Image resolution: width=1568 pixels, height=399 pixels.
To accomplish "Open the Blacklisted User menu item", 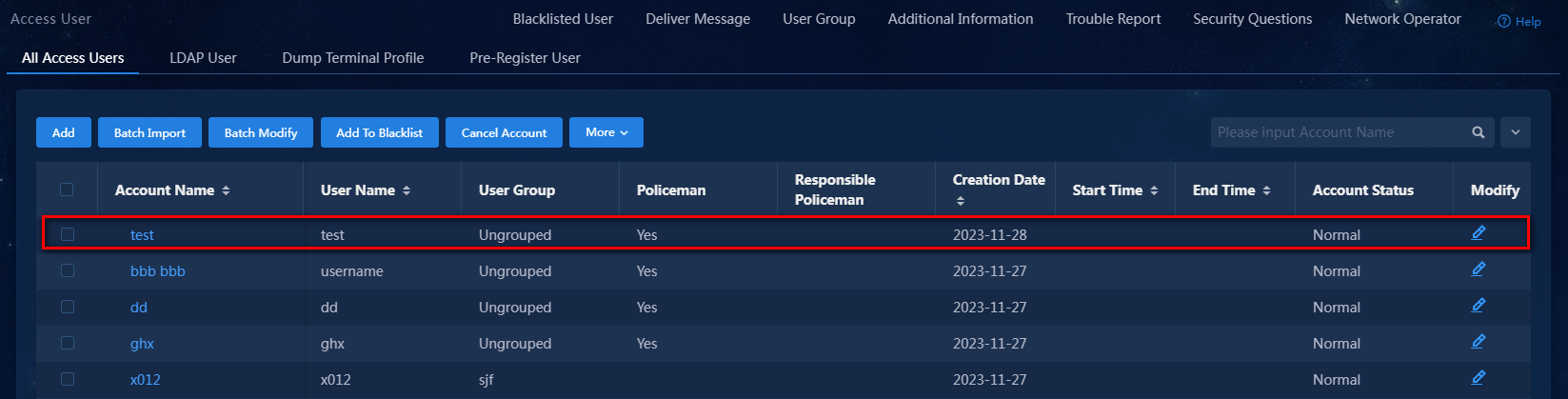I will pyautogui.click(x=563, y=19).
